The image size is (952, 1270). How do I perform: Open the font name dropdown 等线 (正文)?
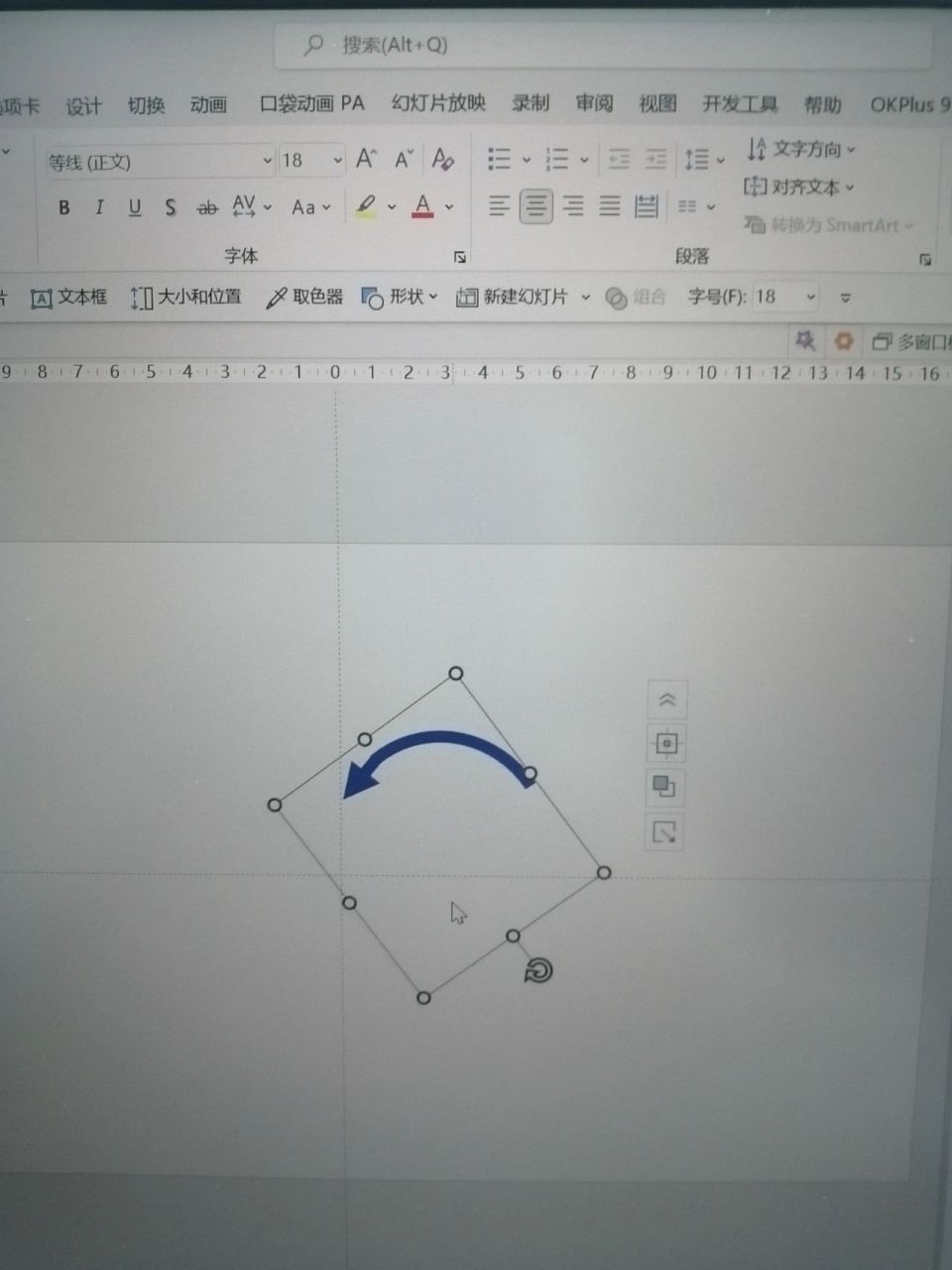tap(159, 161)
